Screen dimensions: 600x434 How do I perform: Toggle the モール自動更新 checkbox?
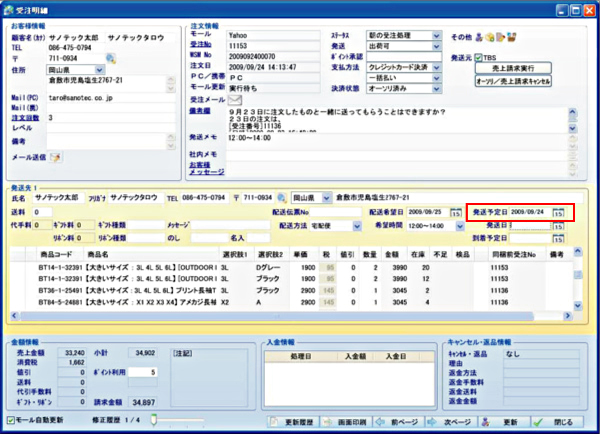(11, 420)
